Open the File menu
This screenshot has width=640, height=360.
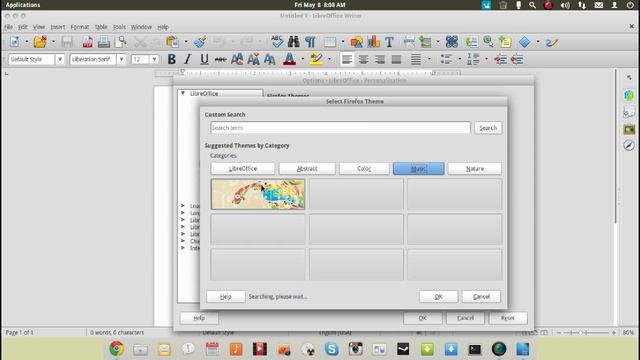(9, 27)
